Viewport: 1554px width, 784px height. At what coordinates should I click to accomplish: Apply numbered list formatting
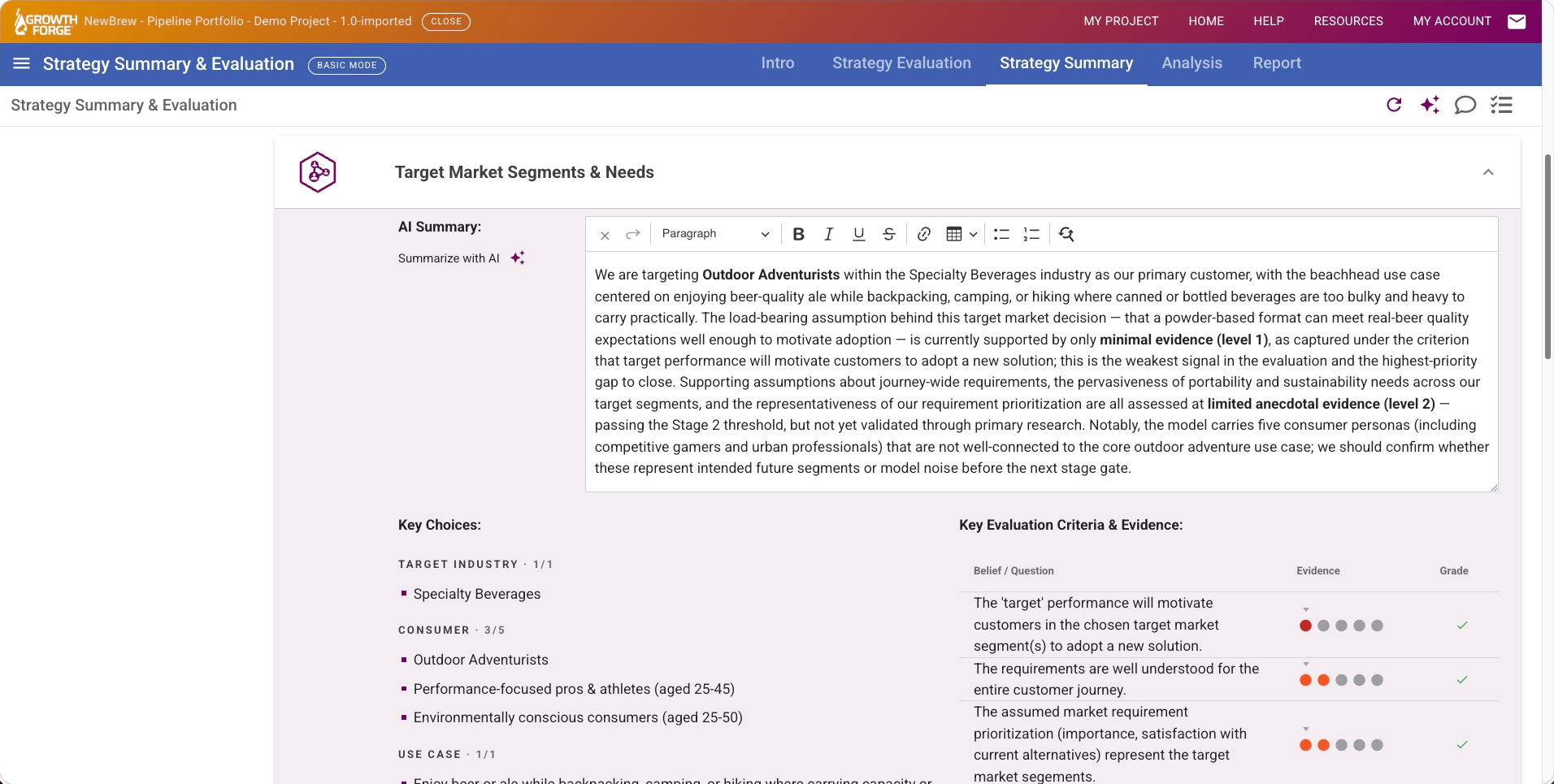pos(1031,234)
